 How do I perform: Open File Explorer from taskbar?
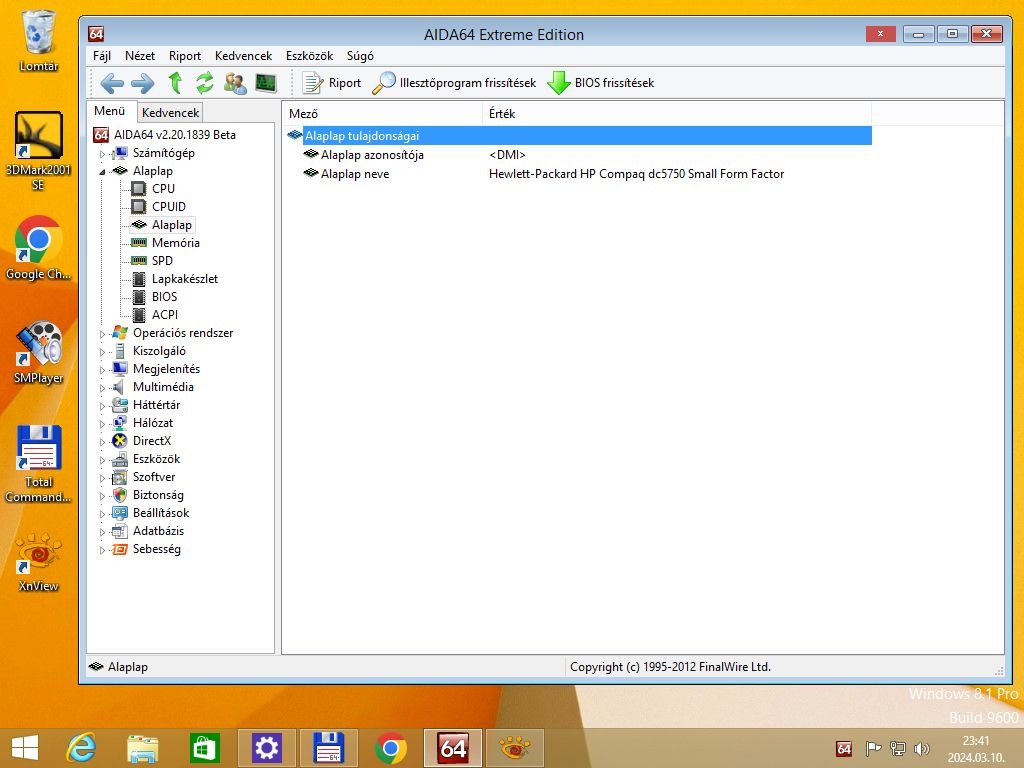pos(142,748)
